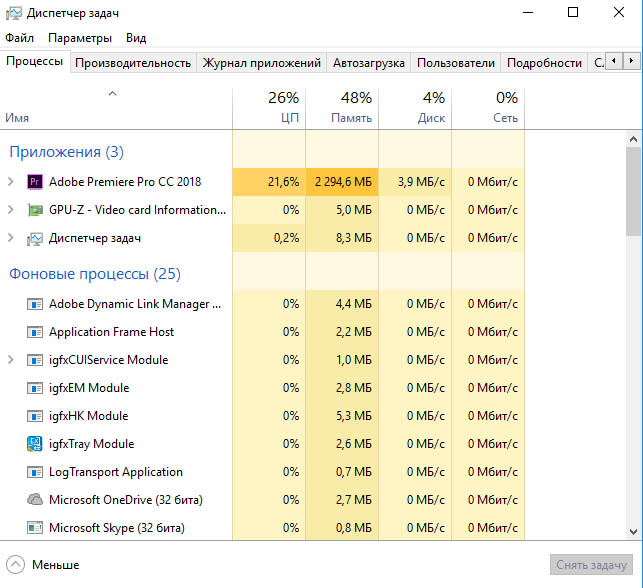643x588 pixels.
Task: Switch to the Автозагрузка tab
Action: [369, 63]
